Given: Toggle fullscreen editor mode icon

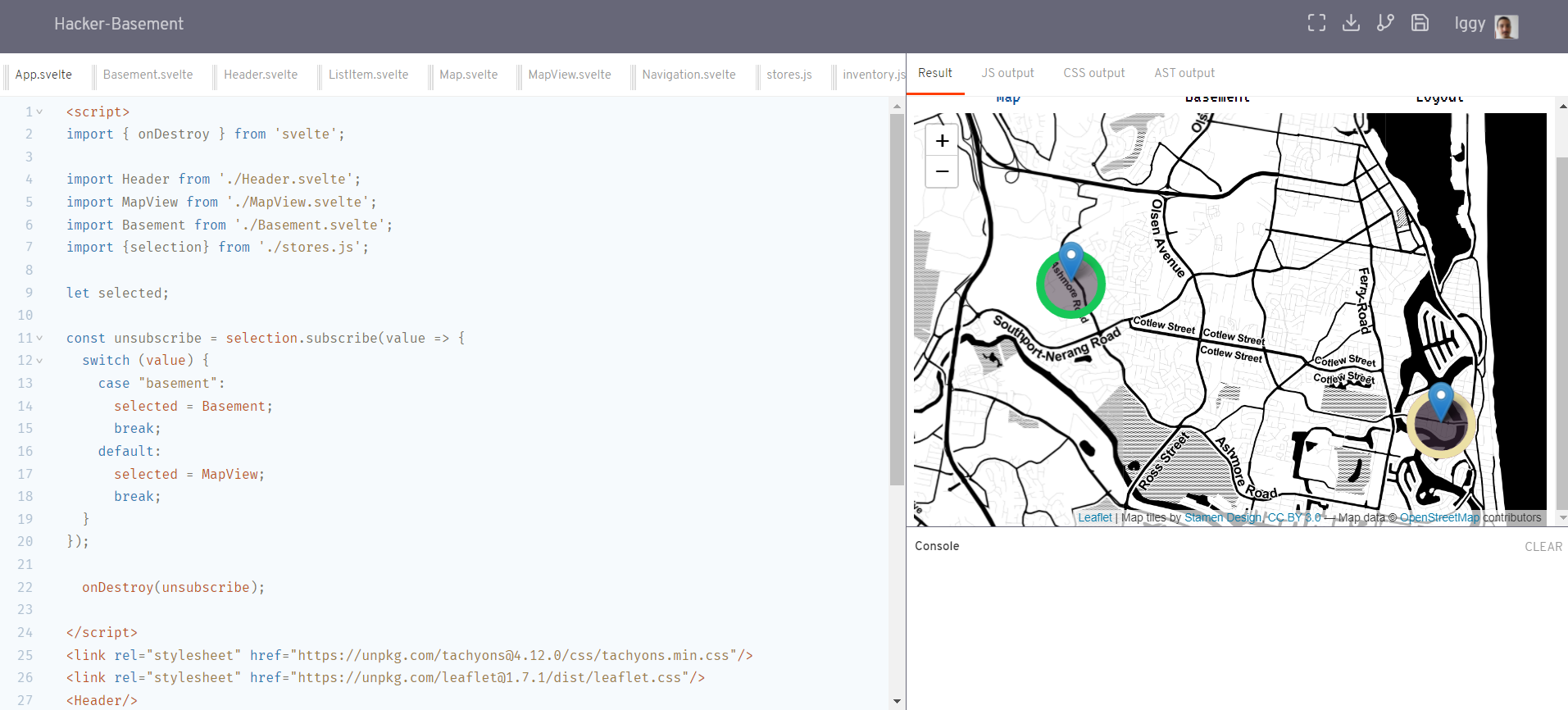Looking at the screenshot, I should [x=1316, y=23].
